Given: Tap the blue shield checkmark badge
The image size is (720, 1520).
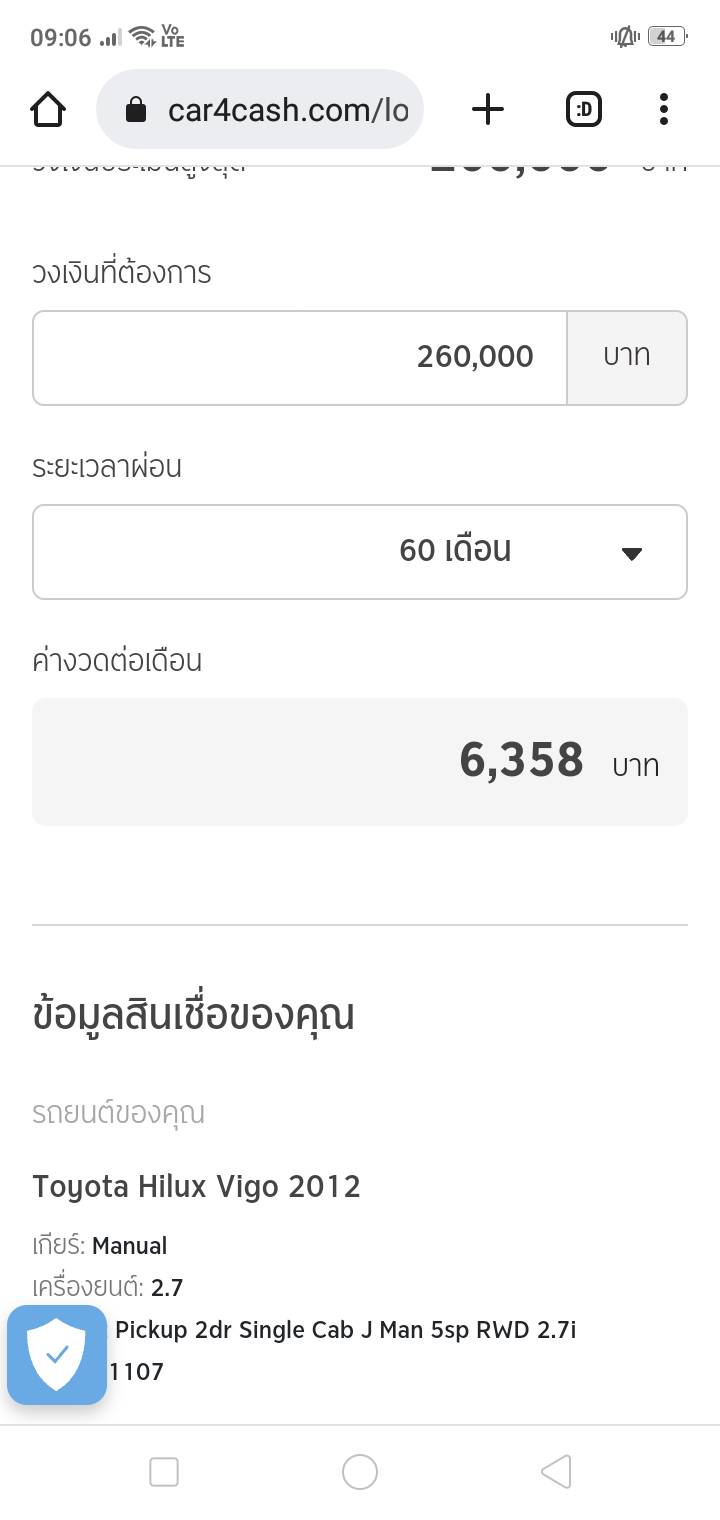Looking at the screenshot, I should pos(57,1355).
